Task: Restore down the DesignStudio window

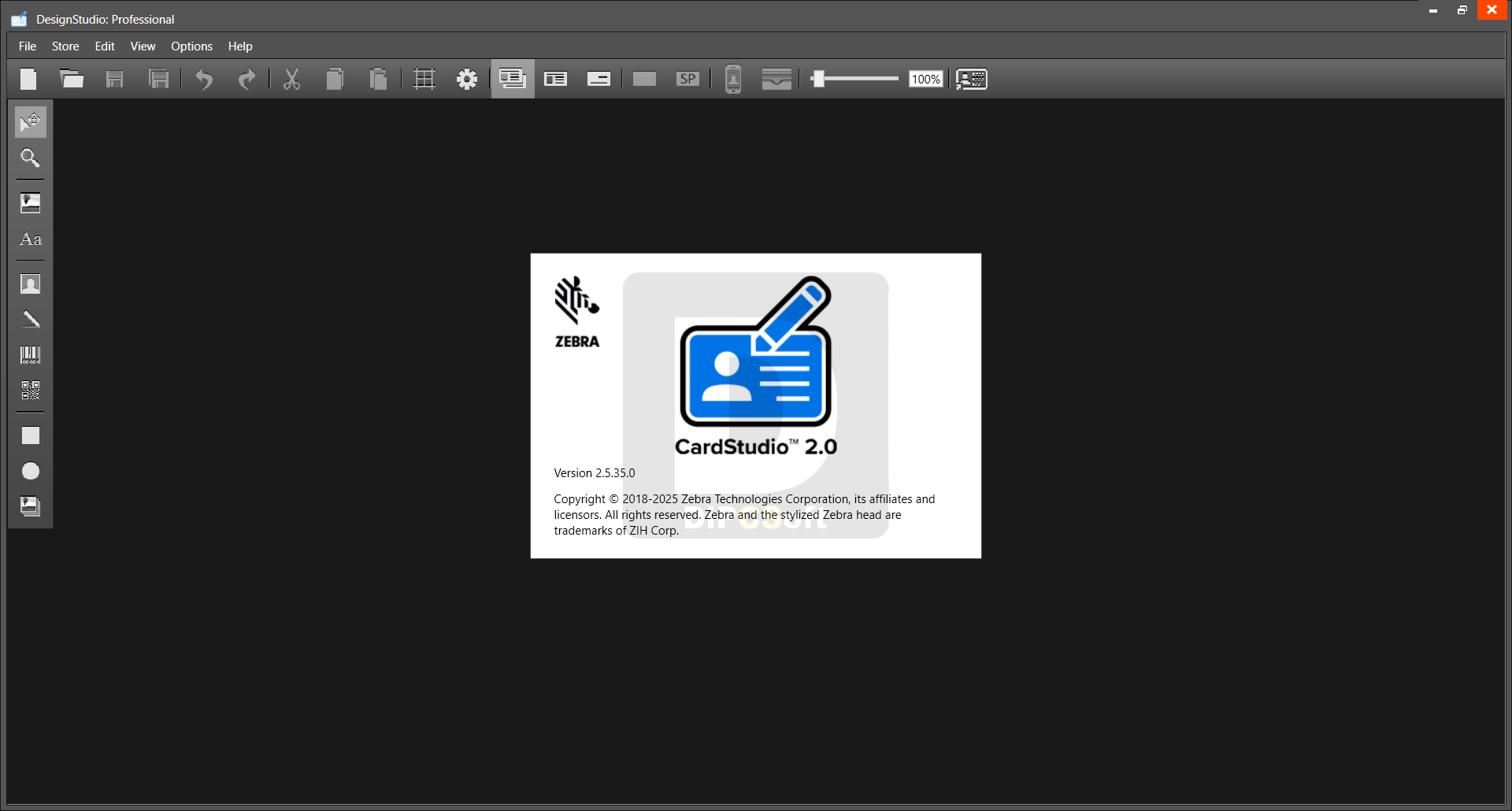Action: pyautogui.click(x=1462, y=10)
